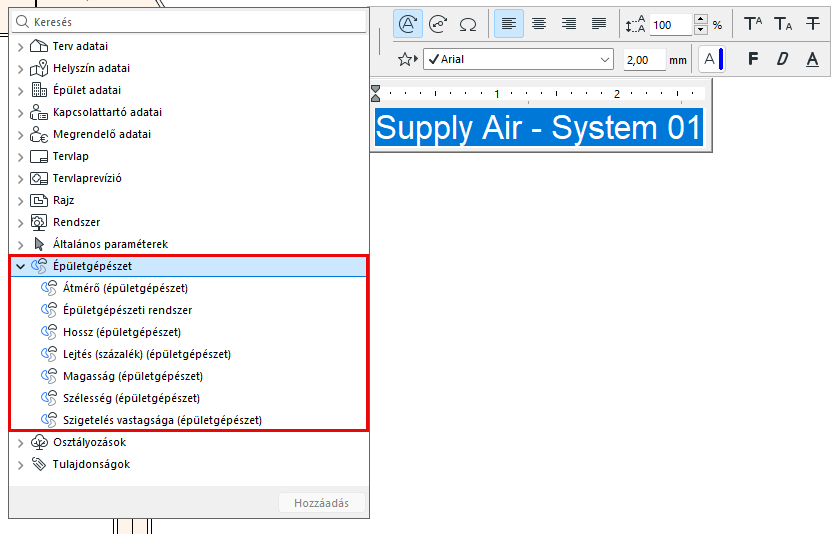This screenshot has height=534, width=835.
Task: Click the Tervlap layout icon
Action: (39, 156)
